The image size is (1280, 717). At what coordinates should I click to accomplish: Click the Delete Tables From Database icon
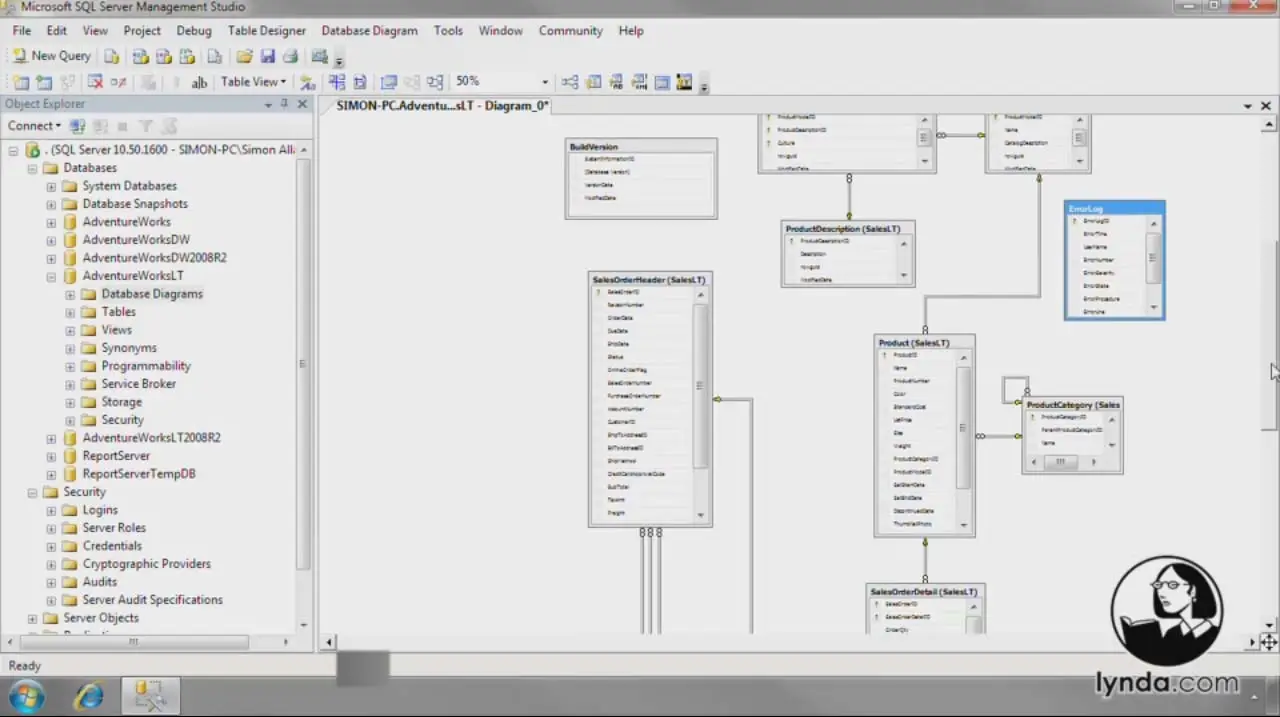click(95, 82)
